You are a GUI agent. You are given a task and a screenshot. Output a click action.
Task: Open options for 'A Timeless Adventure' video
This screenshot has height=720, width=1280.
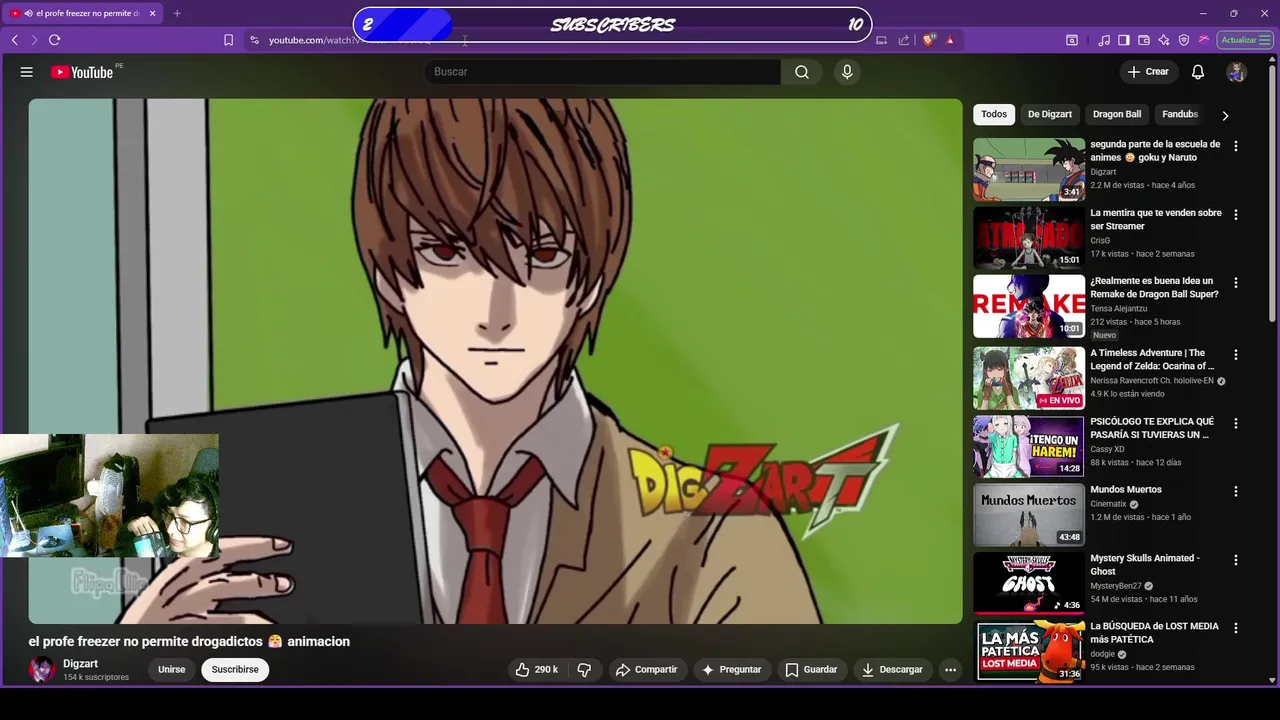coord(1236,355)
